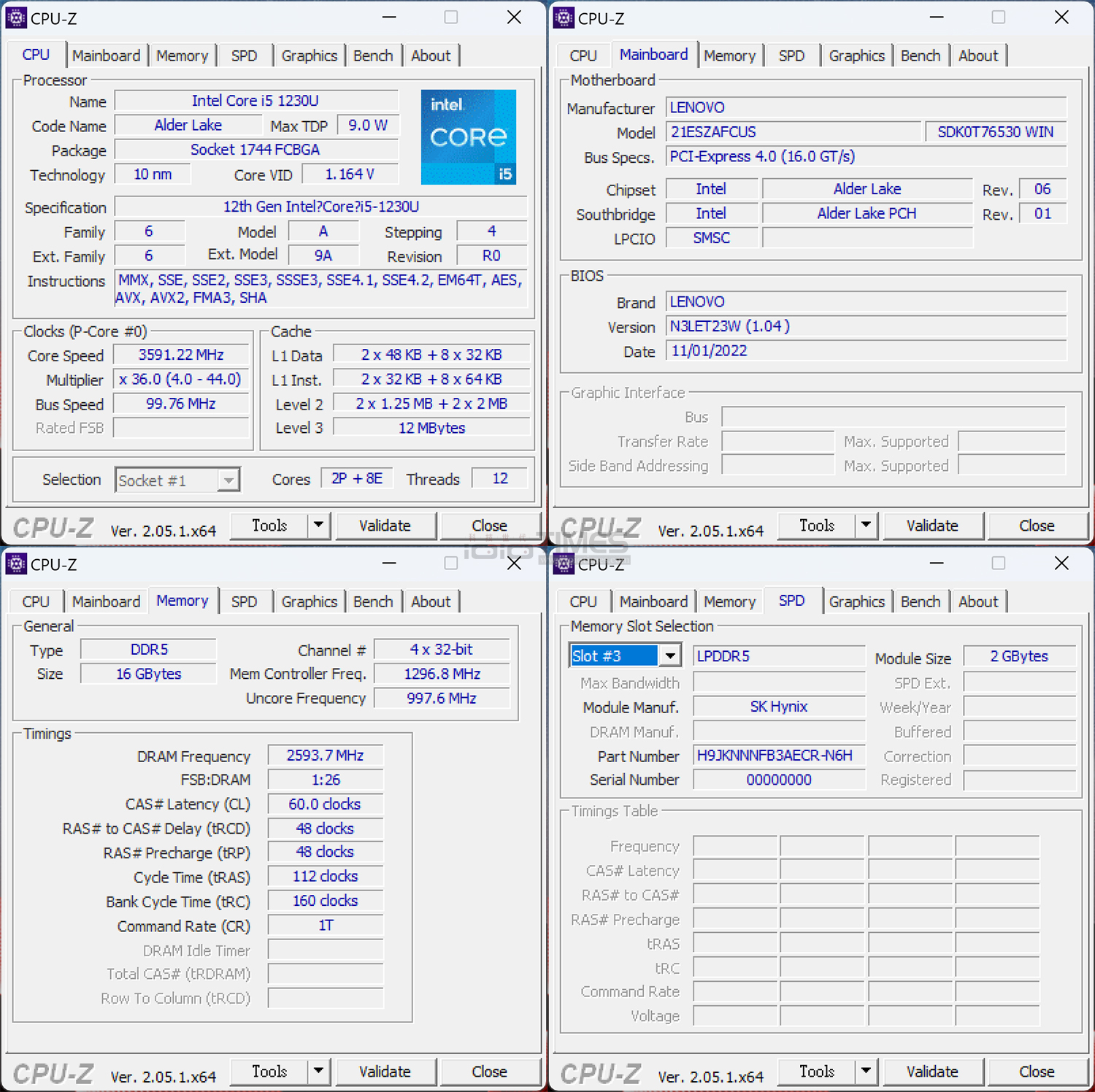
Task: Minimize the SPD tab CPU-Z window
Action: coord(937,563)
